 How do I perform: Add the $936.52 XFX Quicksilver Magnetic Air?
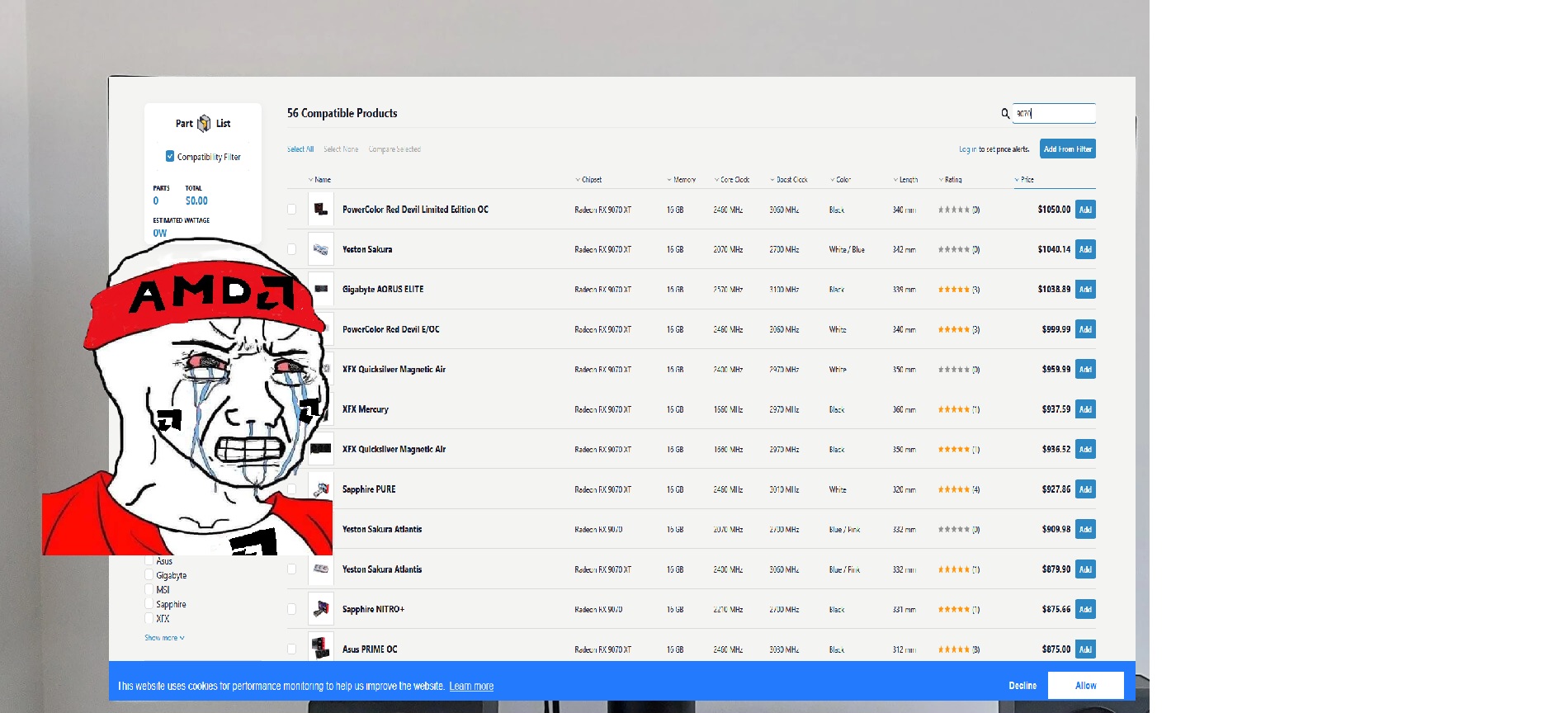[x=1085, y=450]
